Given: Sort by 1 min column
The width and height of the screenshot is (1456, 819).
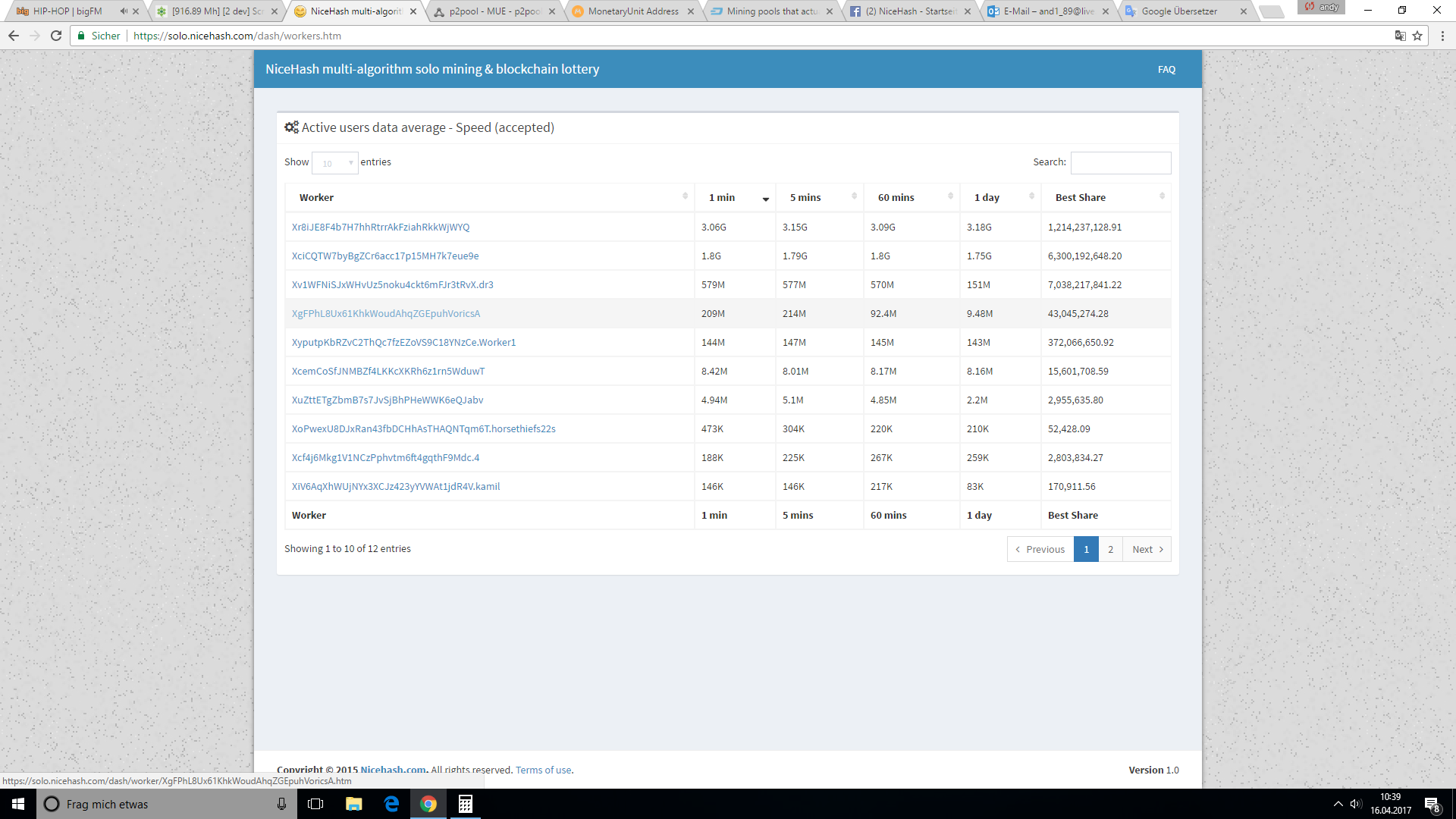Looking at the screenshot, I should pos(735,197).
